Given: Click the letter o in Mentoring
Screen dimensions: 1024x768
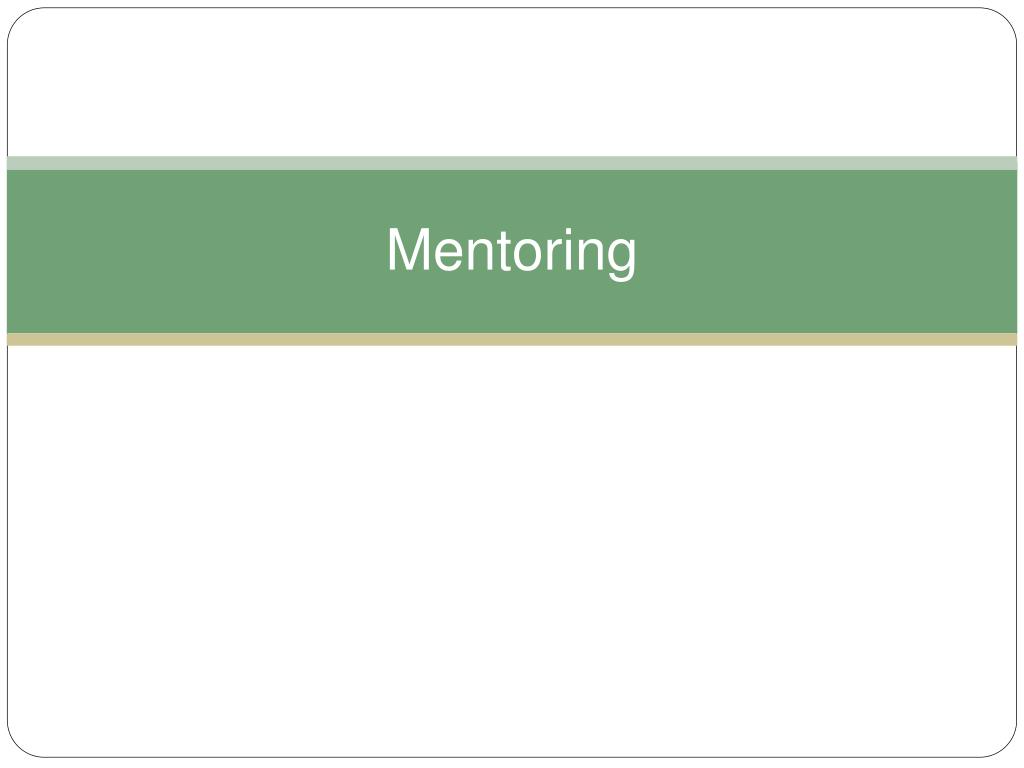Looking at the screenshot, I should pyautogui.click(x=528, y=255).
